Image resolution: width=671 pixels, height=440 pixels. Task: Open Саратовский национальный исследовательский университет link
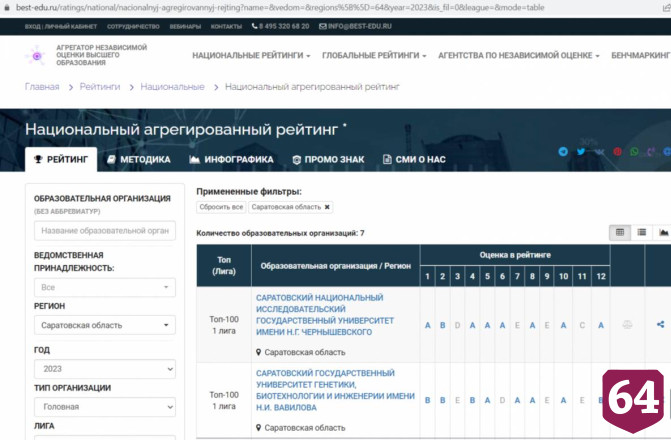point(325,315)
